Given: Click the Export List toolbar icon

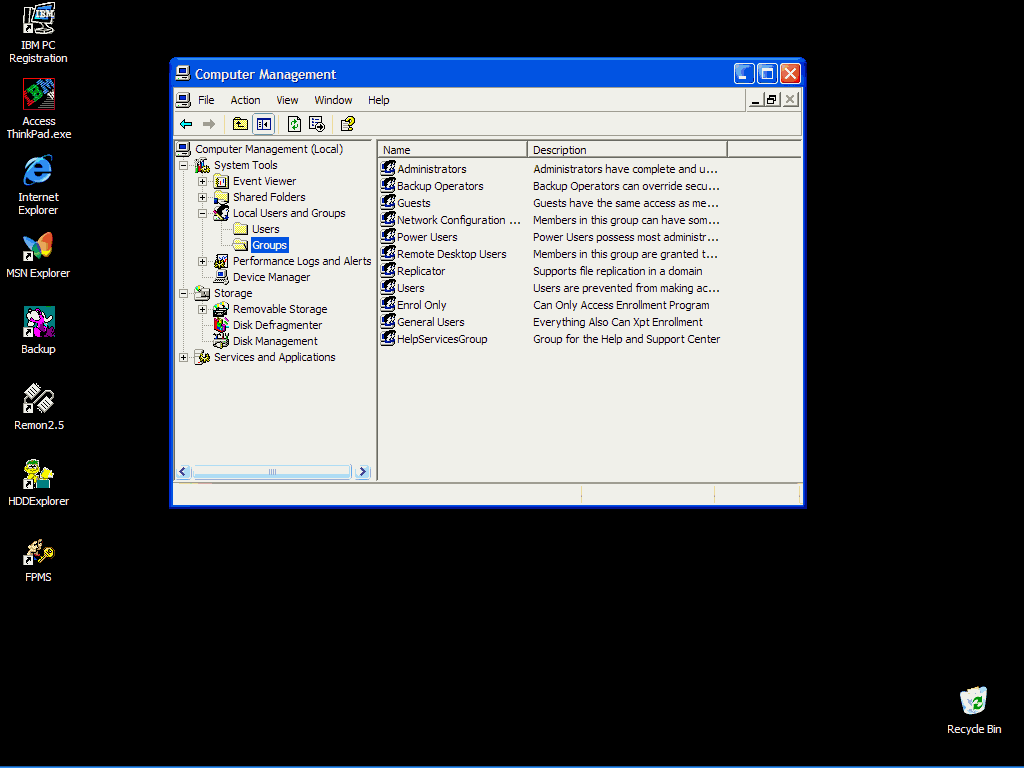Looking at the screenshot, I should 317,123.
